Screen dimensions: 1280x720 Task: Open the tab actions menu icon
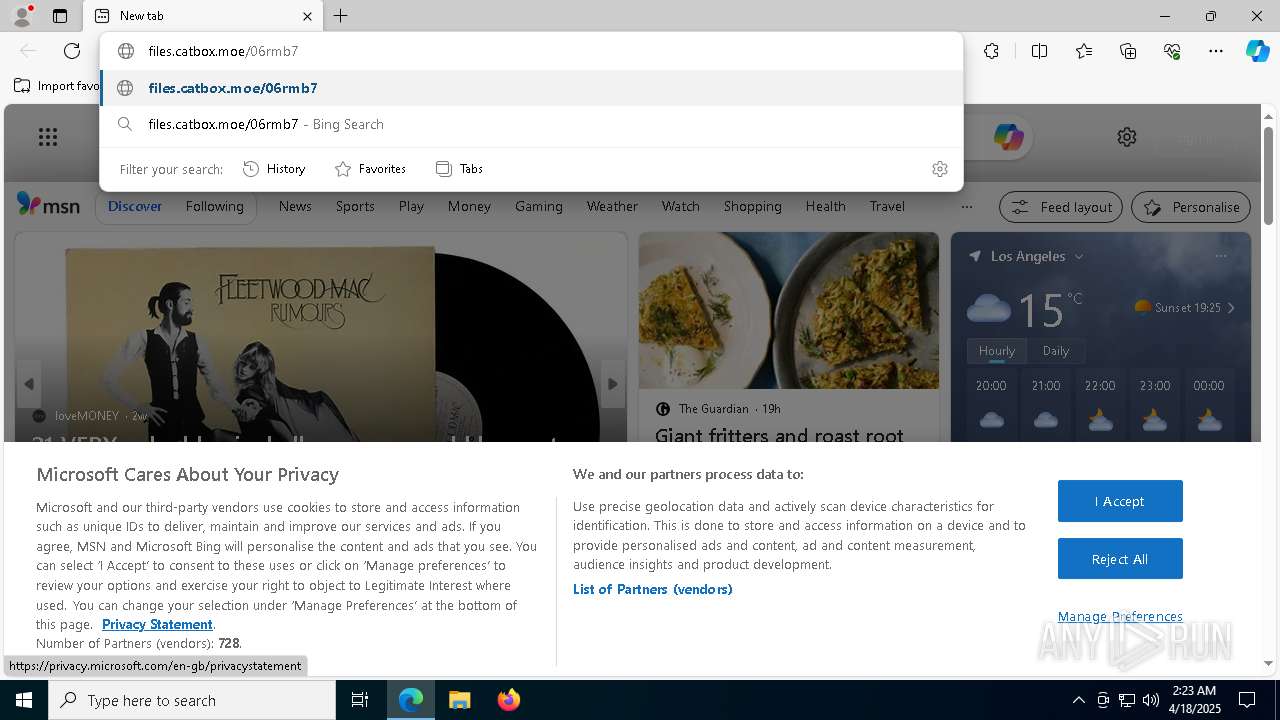(60, 16)
